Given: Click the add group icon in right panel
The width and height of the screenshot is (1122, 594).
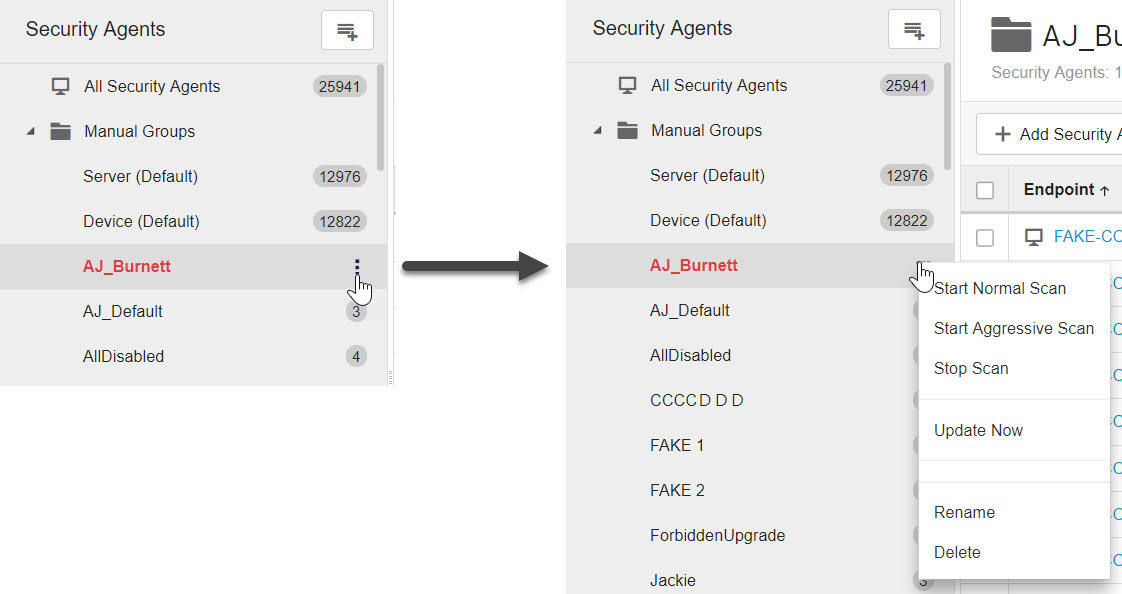Looking at the screenshot, I should click(914, 30).
